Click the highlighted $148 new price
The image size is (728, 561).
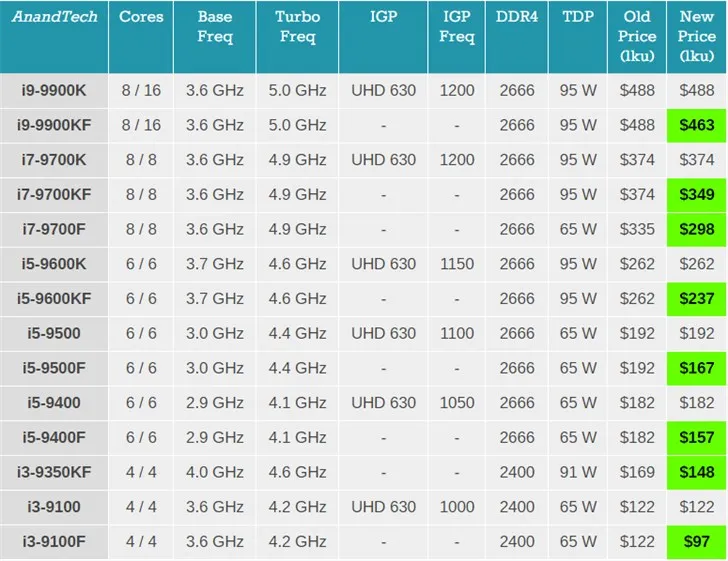(x=696, y=472)
